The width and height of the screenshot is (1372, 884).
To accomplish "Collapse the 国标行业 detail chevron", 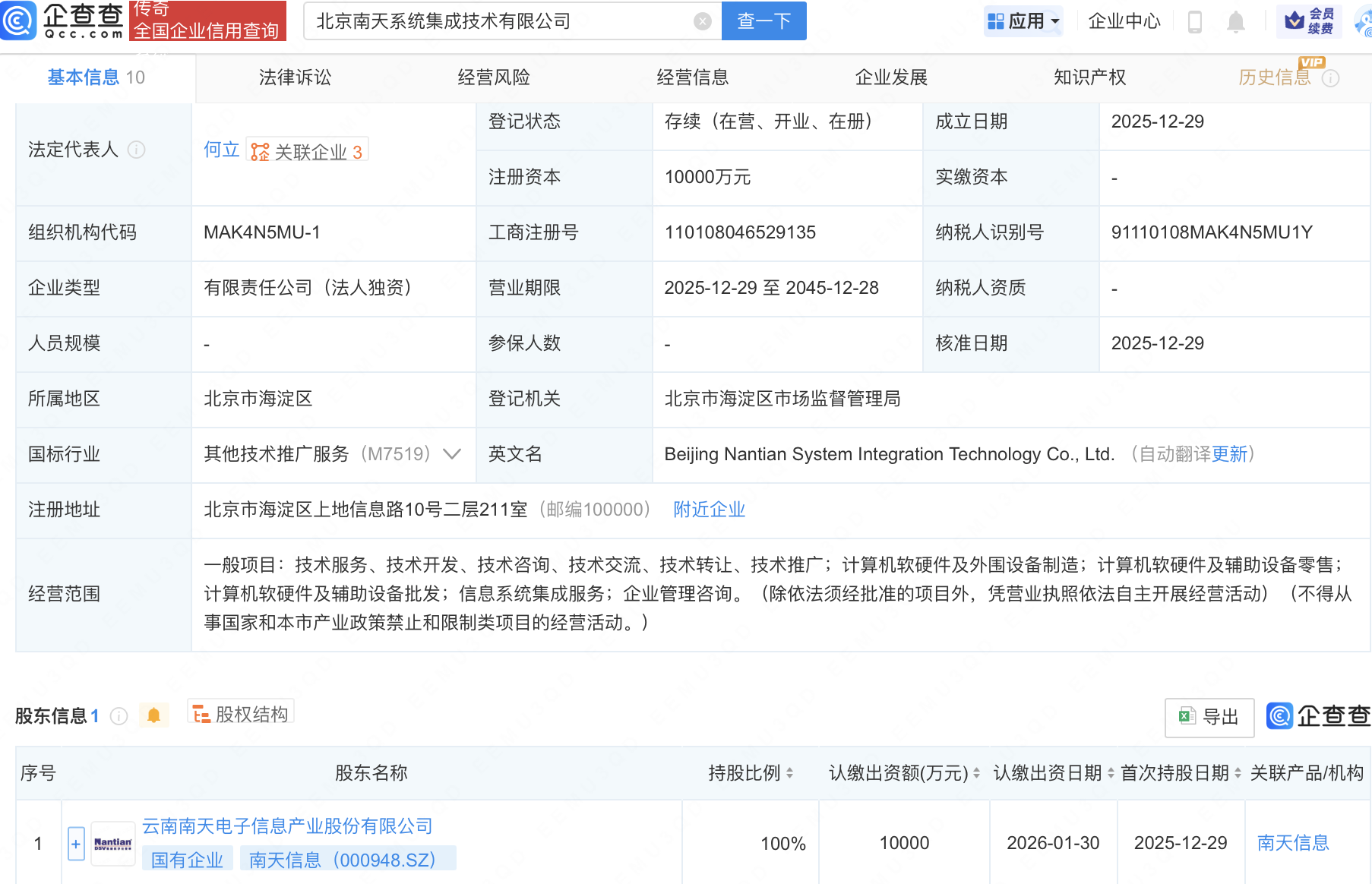I will click(x=452, y=454).
